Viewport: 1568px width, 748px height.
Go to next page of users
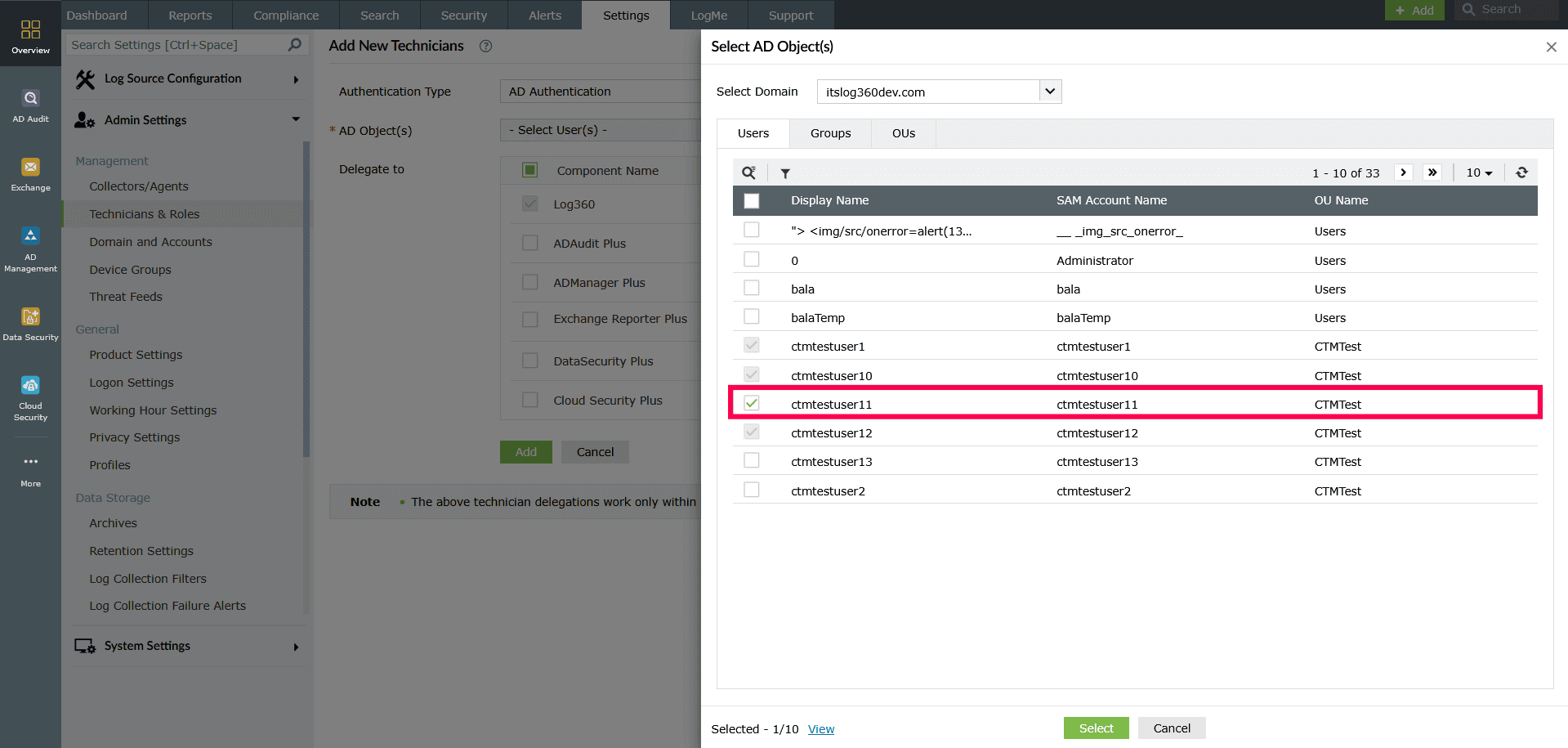pos(1404,172)
